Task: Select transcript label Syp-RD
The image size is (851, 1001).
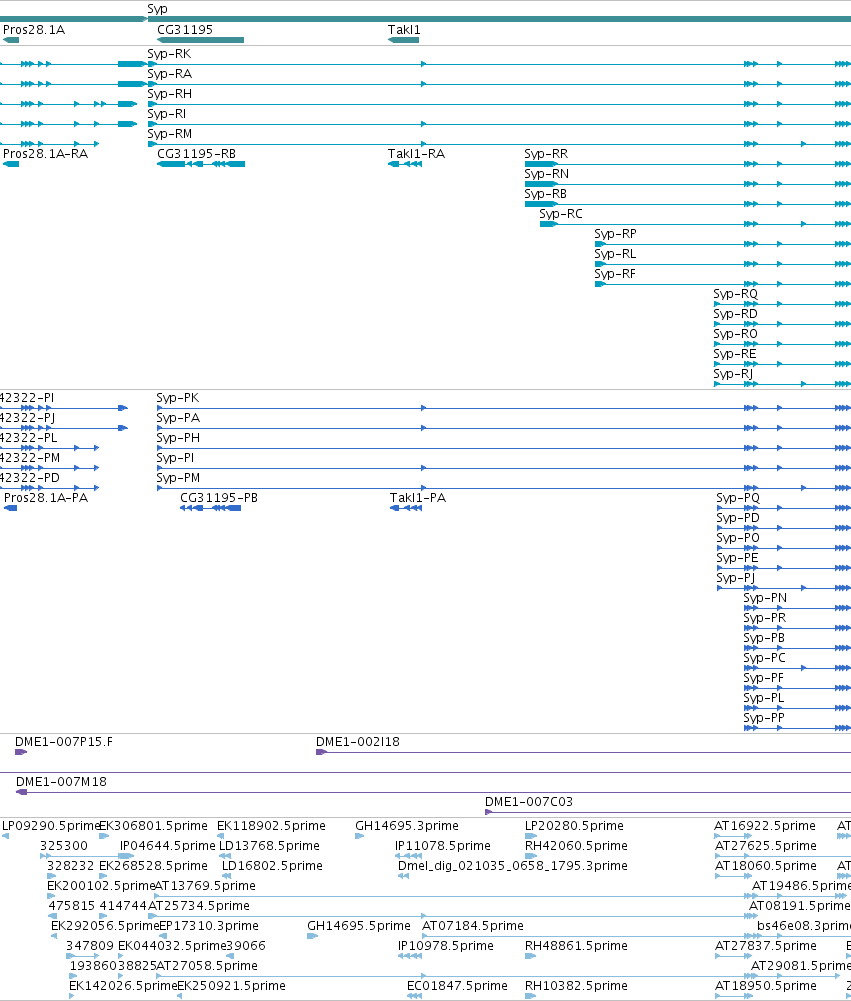Action: tap(735, 313)
